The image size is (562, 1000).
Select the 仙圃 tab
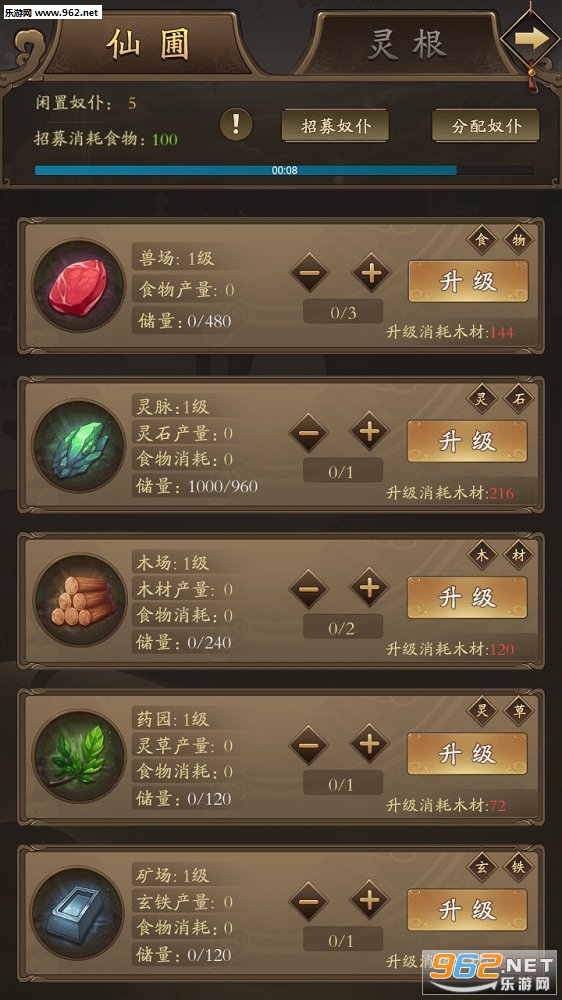[149, 45]
